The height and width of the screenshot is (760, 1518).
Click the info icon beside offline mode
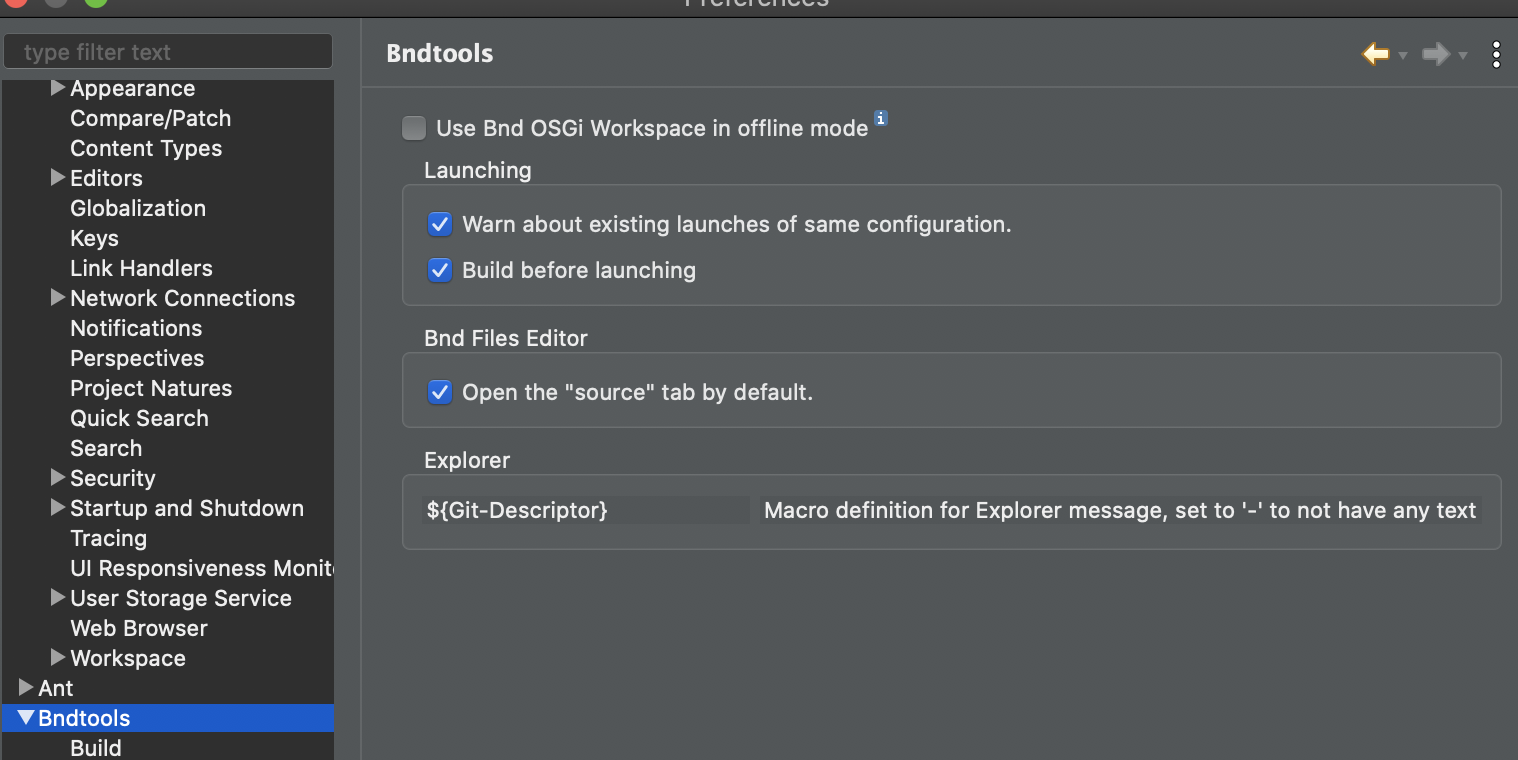881,117
